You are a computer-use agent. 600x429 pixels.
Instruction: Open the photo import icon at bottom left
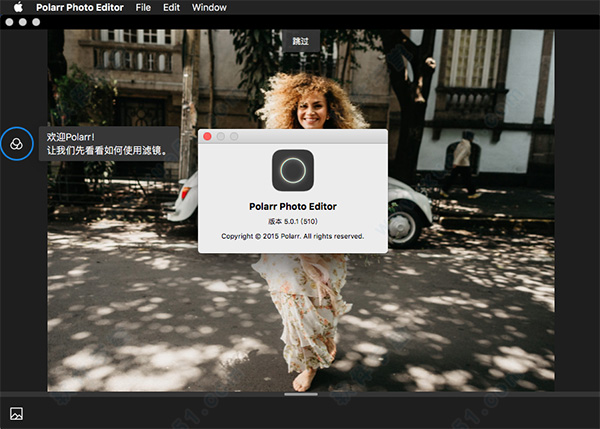coord(16,413)
